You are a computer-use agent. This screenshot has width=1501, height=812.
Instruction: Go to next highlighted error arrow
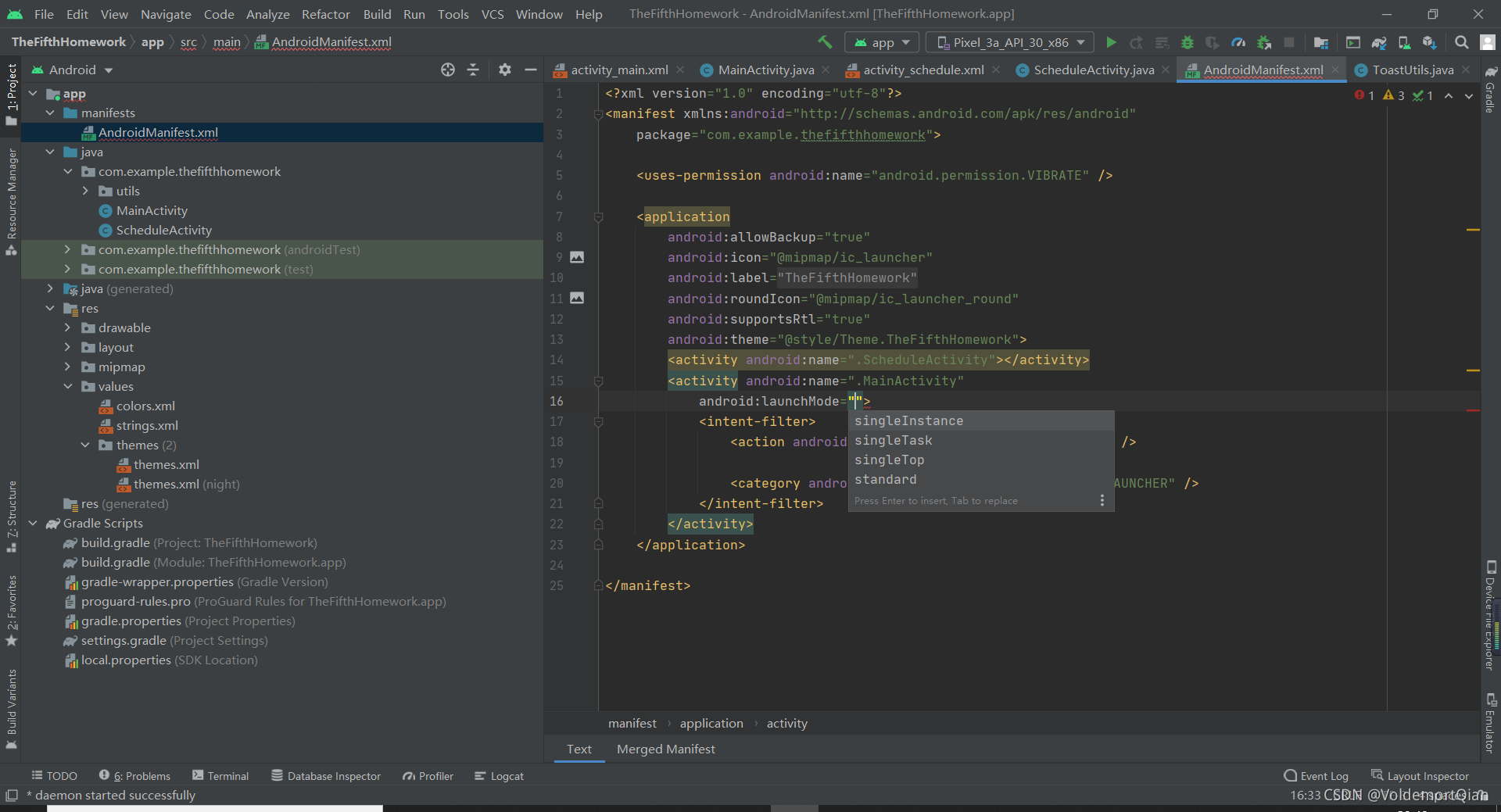pyautogui.click(x=1469, y=95)
